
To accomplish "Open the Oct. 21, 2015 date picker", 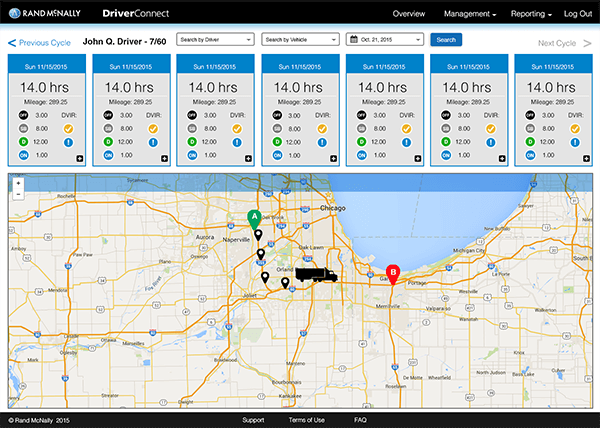I will [385, 39].
